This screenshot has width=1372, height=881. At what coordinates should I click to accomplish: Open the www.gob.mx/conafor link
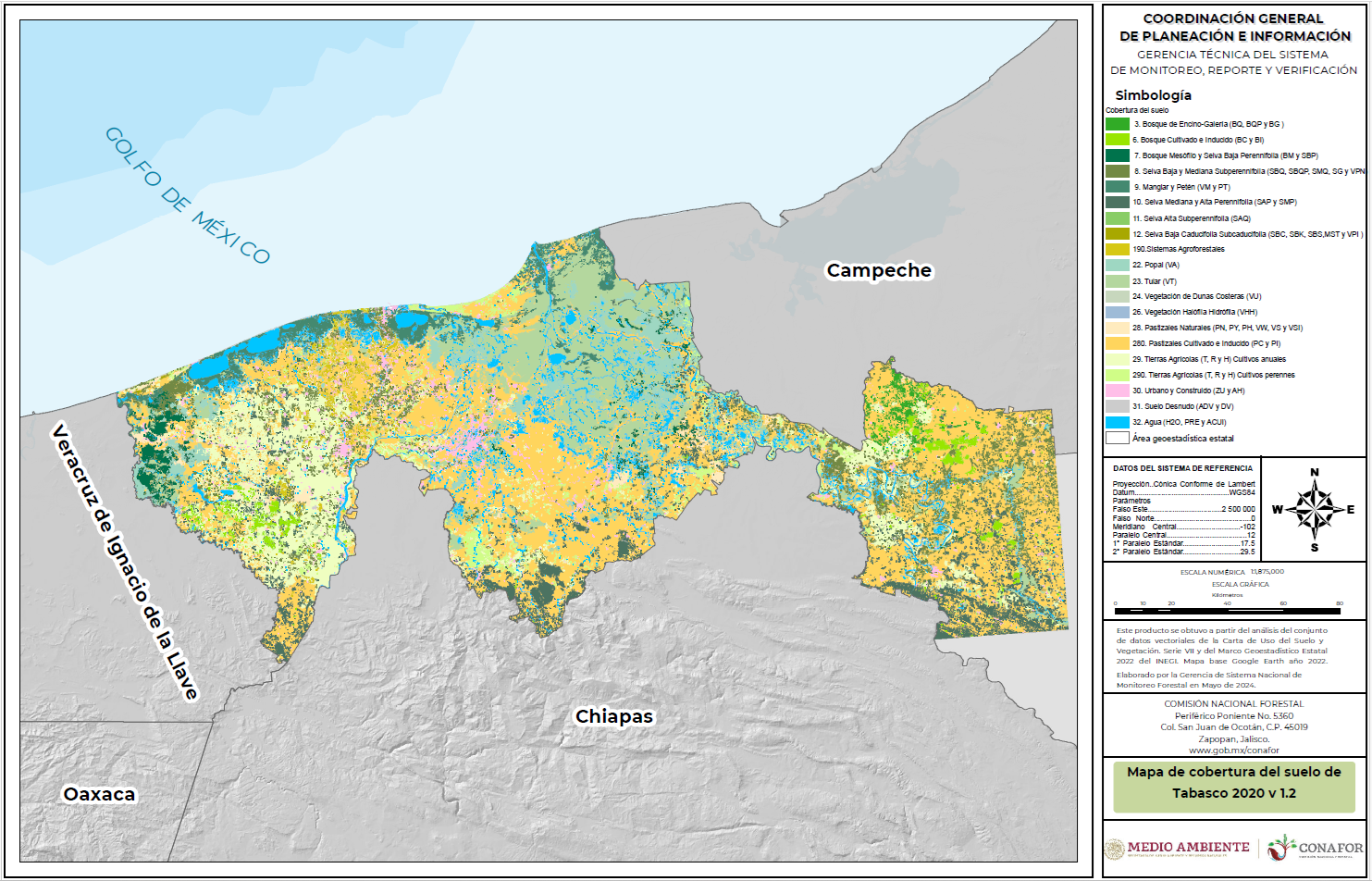[x=1233, y=751]
